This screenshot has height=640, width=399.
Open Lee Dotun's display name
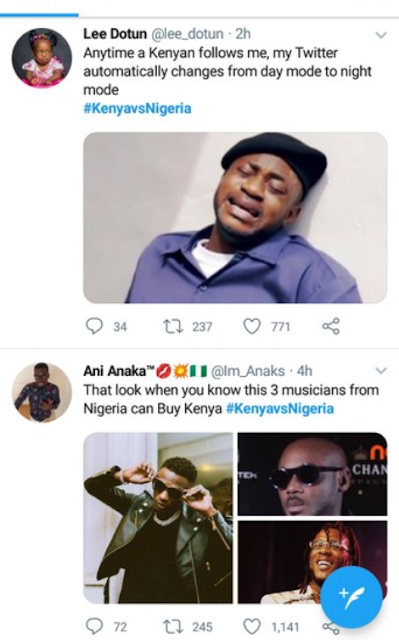[115, 34]
